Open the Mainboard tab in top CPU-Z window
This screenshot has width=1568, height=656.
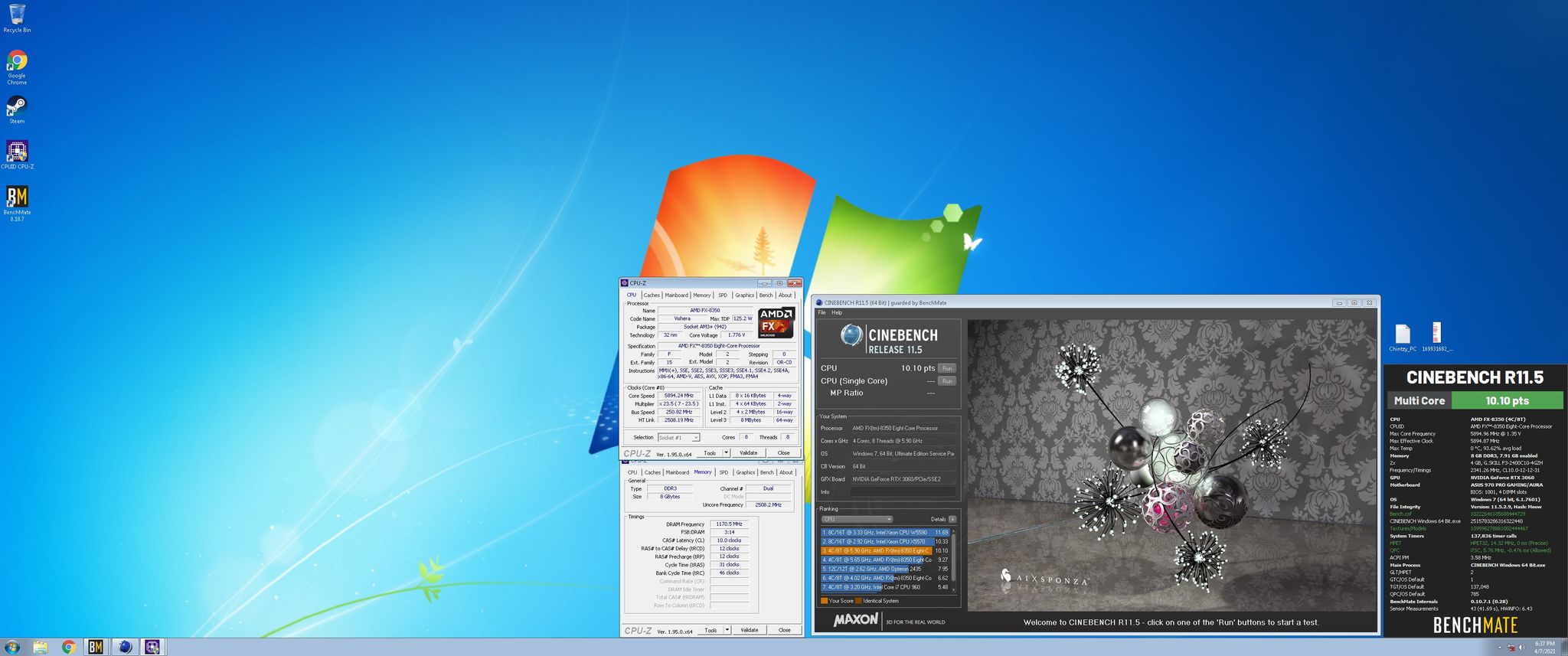676,295
